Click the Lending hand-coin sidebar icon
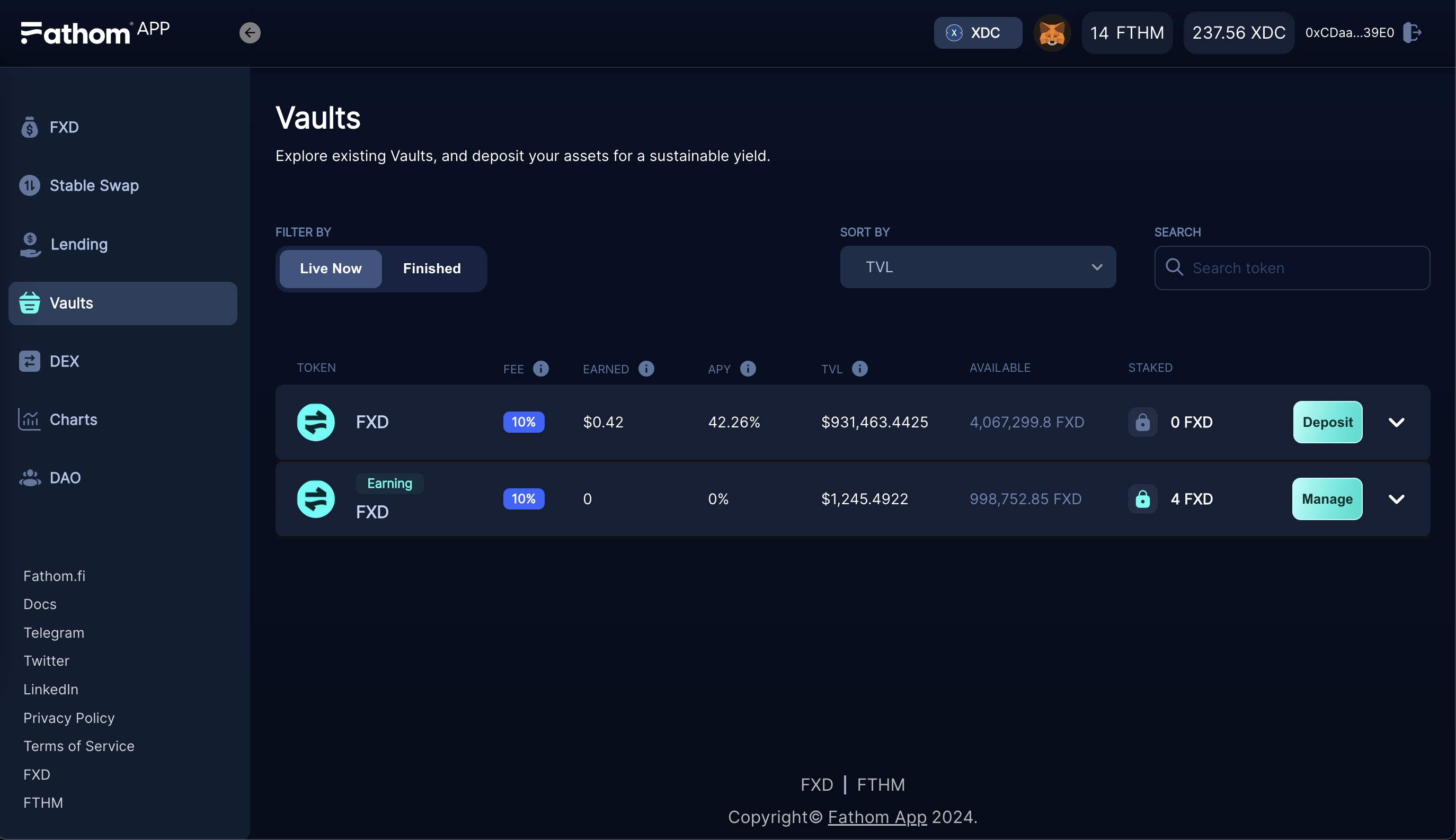 click(30, 245)
